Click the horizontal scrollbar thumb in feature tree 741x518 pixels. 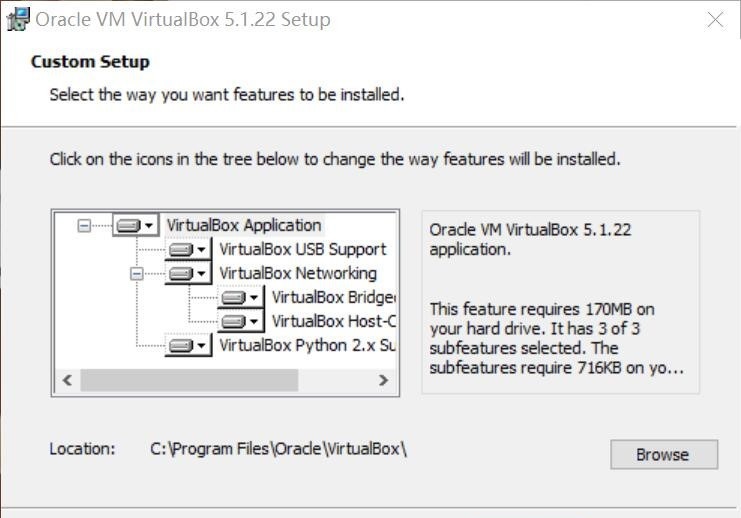pos(189,380)
